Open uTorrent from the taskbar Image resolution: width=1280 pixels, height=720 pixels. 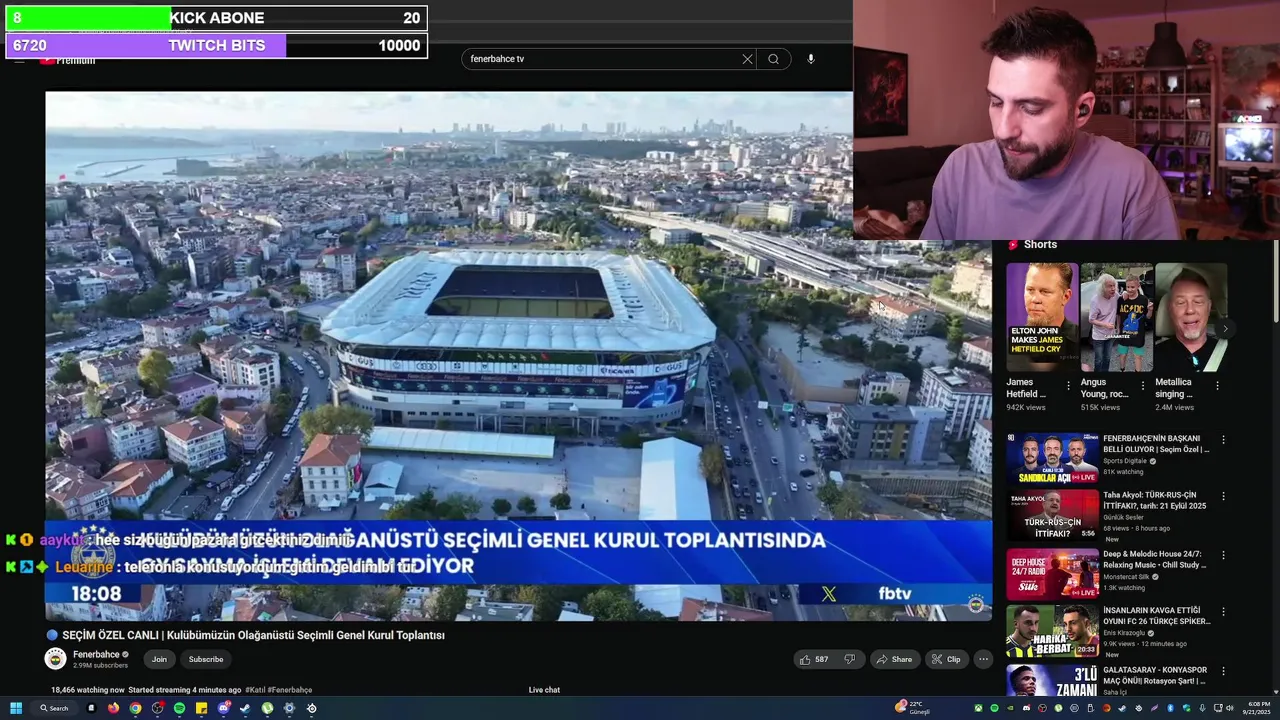point(267,708)
